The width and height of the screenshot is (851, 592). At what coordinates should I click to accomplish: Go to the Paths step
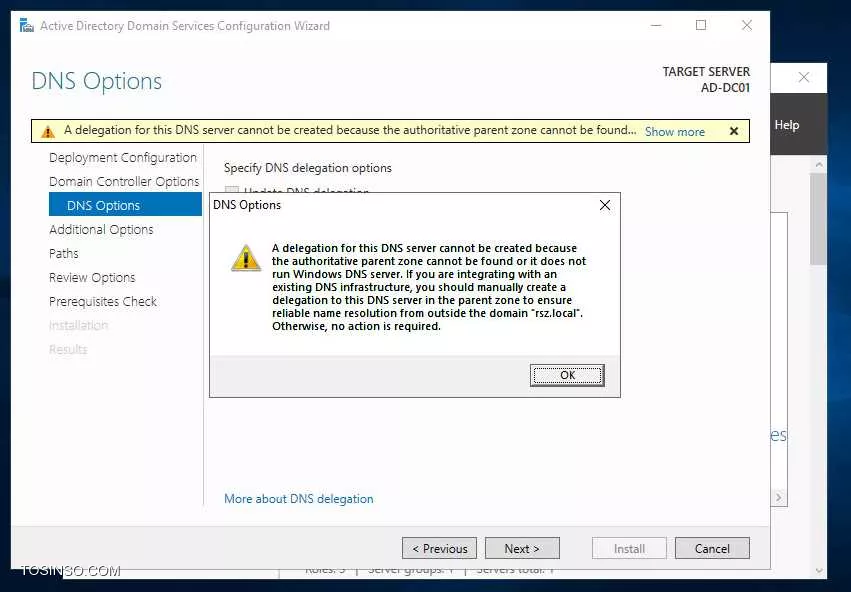63,253
